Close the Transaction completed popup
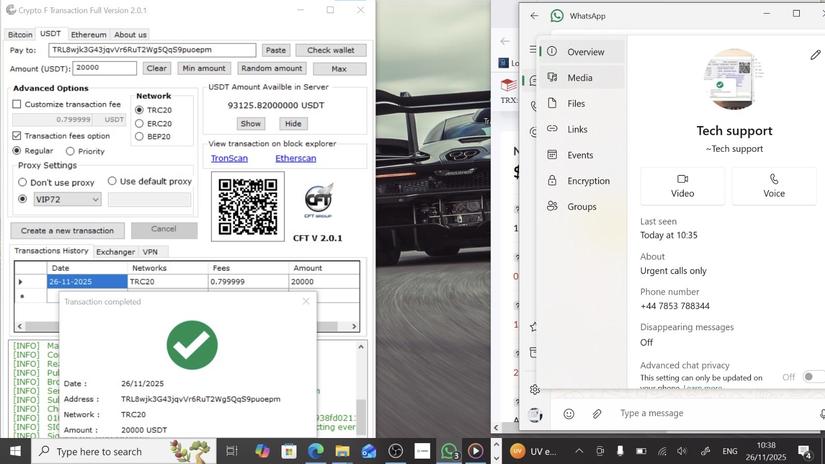 [306, 301]
